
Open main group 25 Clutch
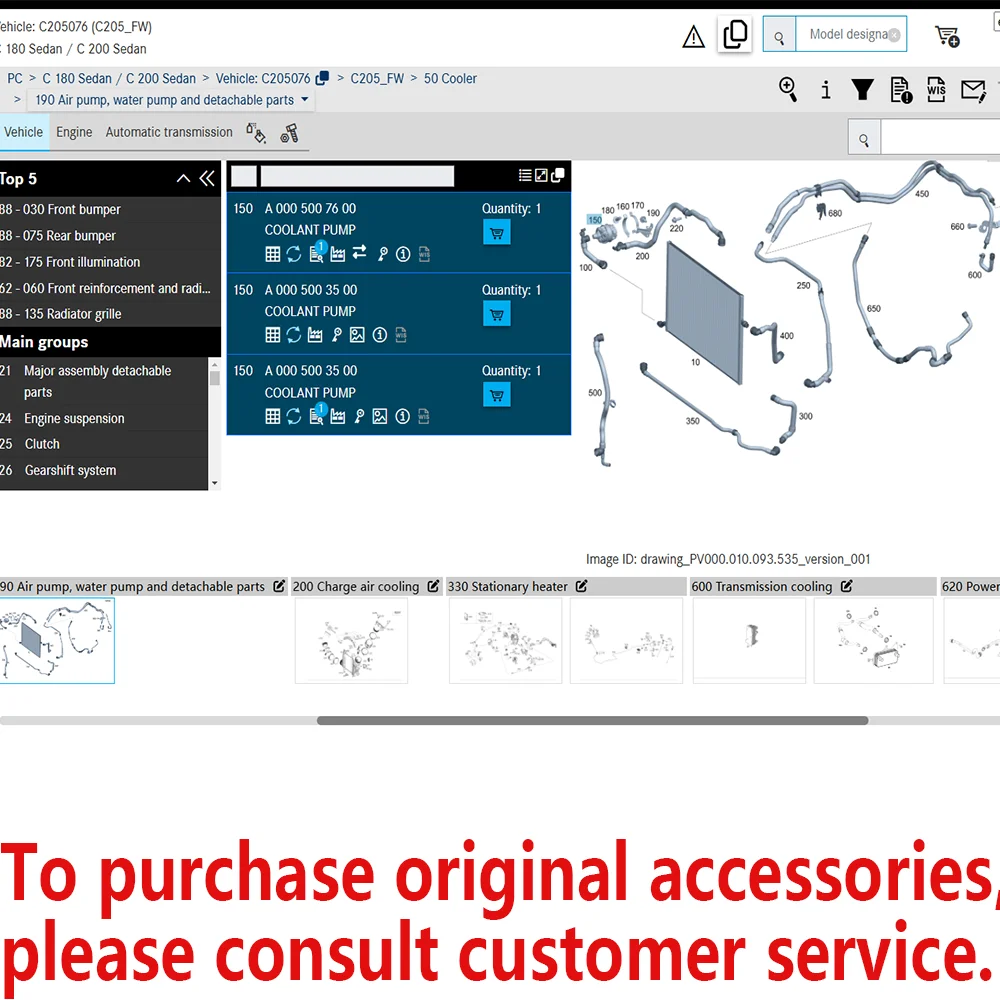pyautogui.click(x=103, y=444)
